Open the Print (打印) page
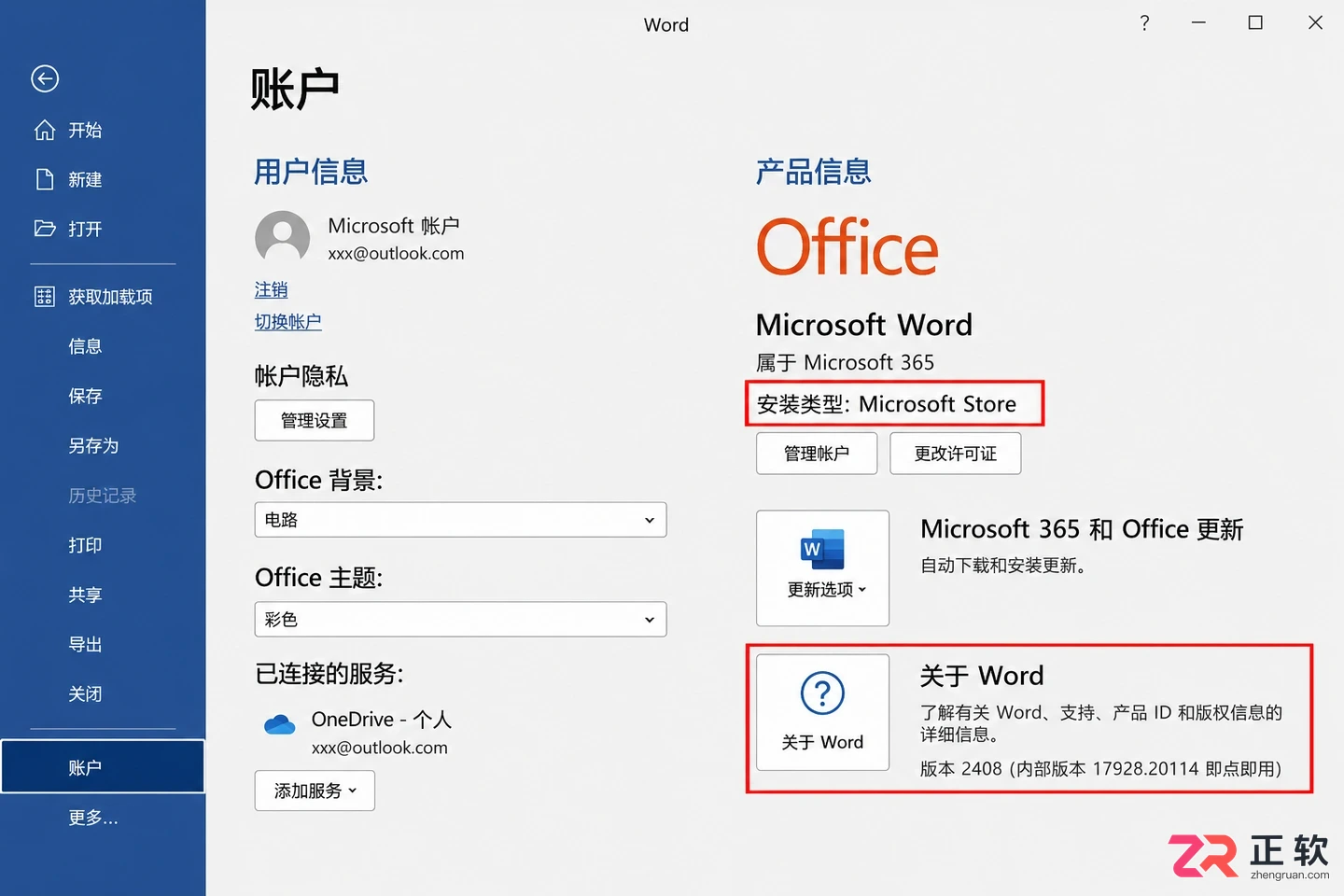Image resolution: width=1344 pixels, height=896 pixels. pyautogui.click(x=85, y=545)
